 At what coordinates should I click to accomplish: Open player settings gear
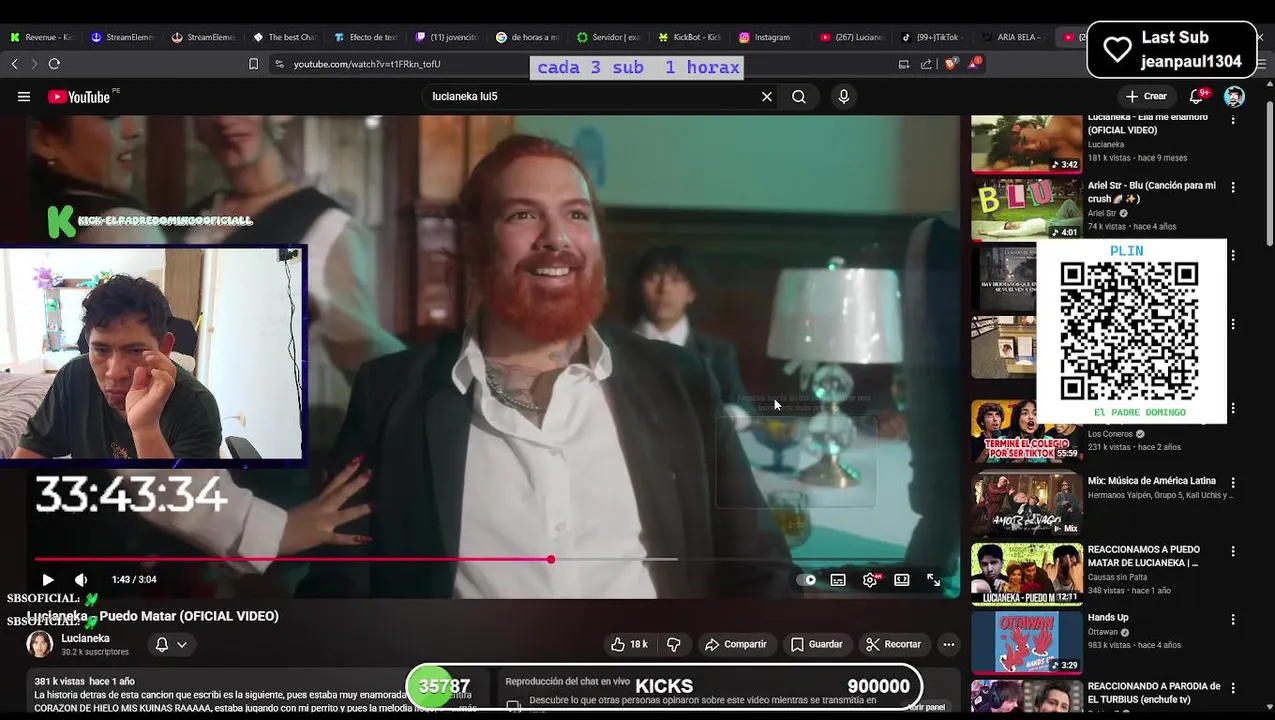click(870, 580)
